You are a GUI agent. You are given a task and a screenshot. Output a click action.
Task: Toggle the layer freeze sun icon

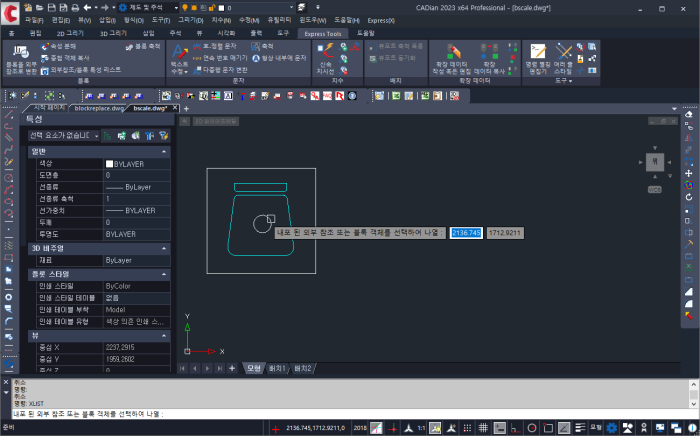194,8
